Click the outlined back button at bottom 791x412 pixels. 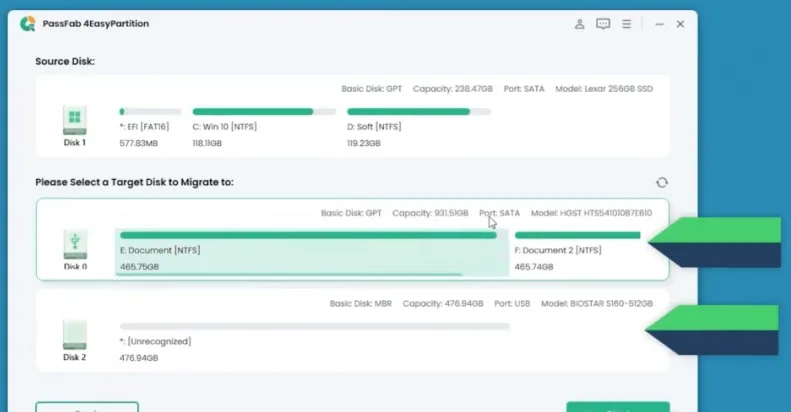(87, 406)
